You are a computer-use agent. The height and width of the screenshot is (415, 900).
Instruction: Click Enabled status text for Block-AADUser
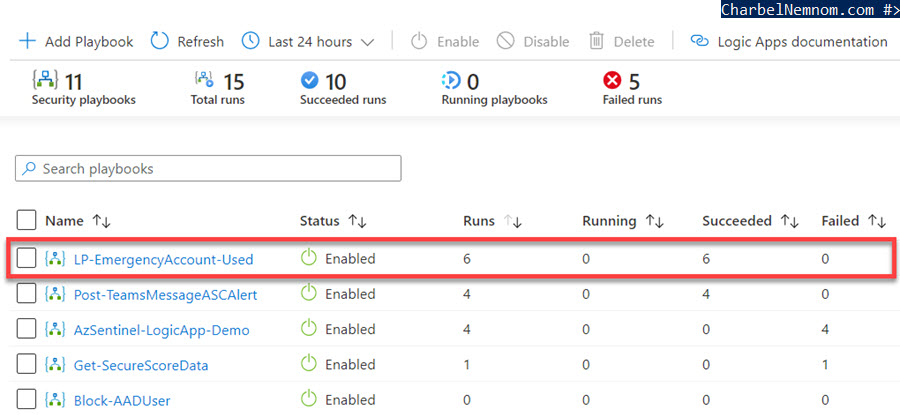tap(350, 400)
